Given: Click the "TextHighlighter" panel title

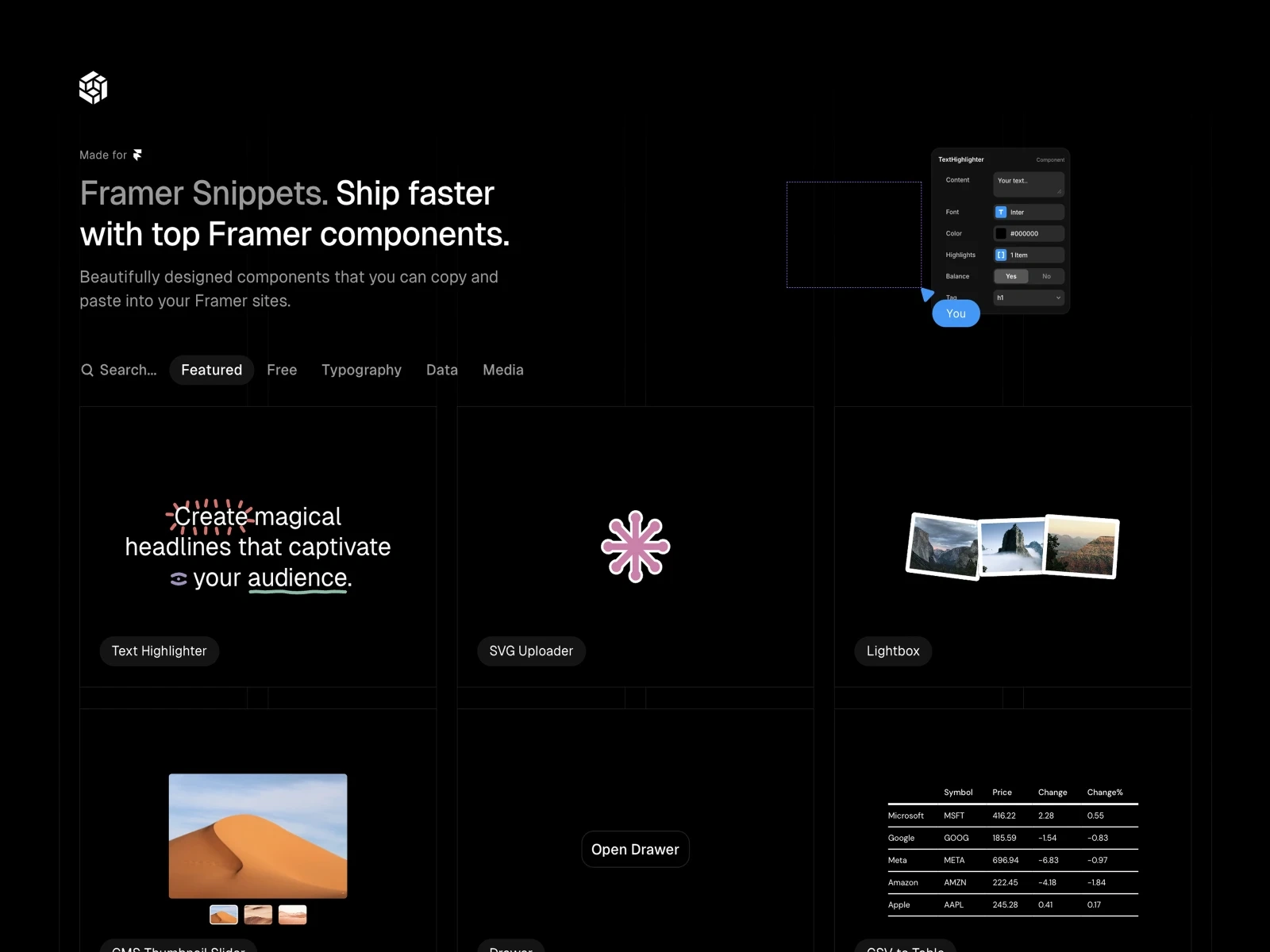Looking at the screenshot, I should [x=961, y=159].
